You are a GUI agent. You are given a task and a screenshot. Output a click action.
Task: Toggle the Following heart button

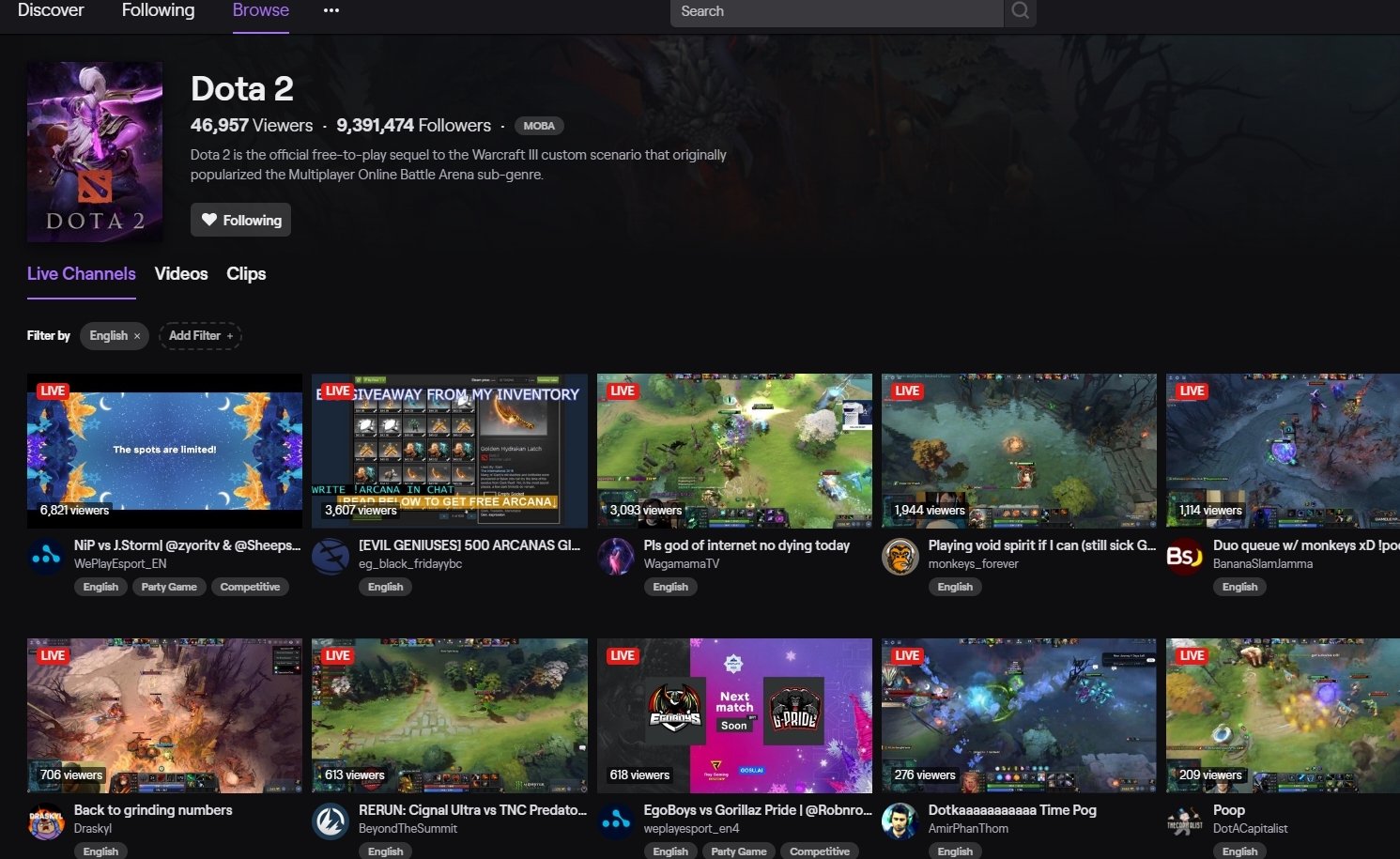tap(241, 220)
